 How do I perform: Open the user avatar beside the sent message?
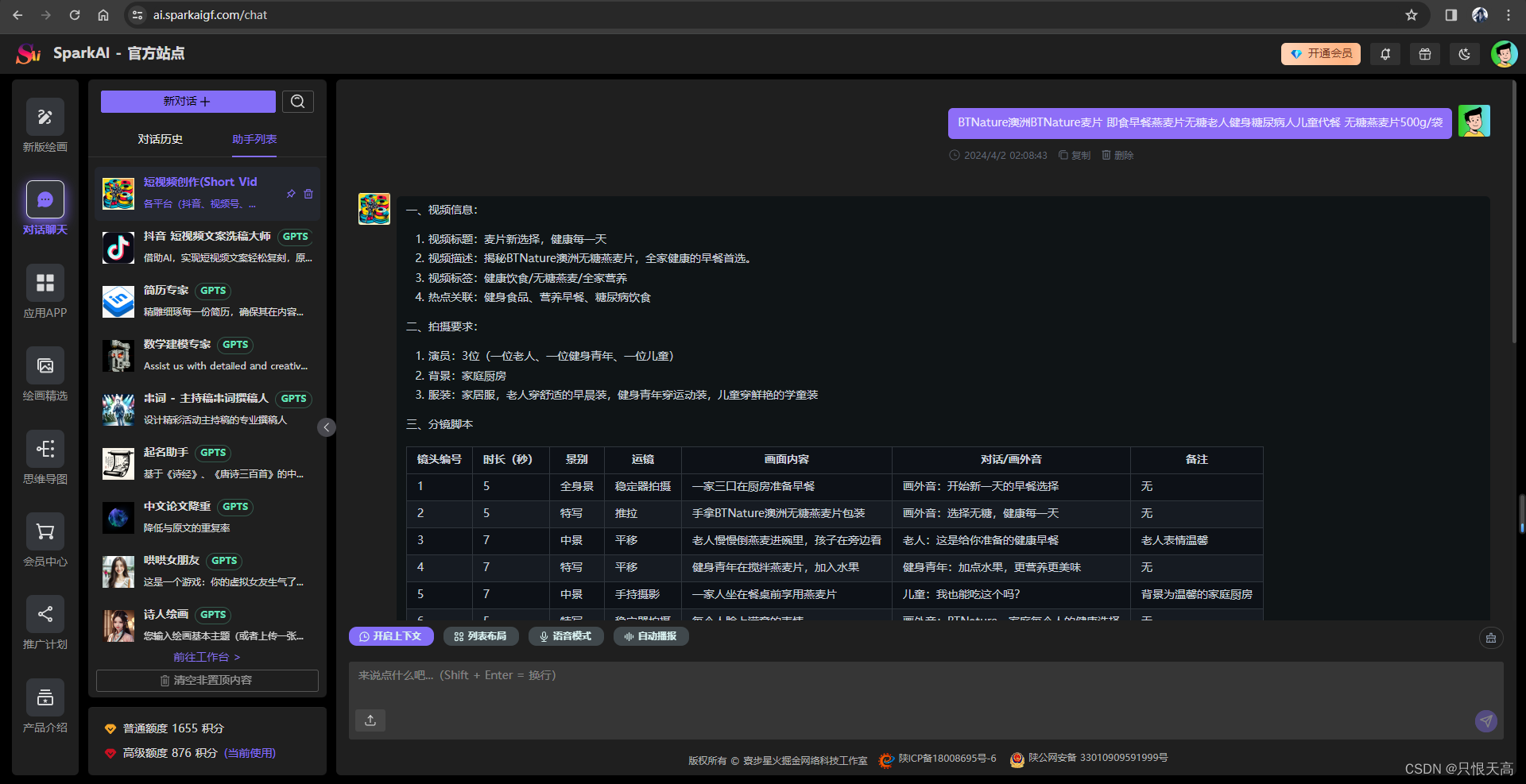tap(1474, 122)
